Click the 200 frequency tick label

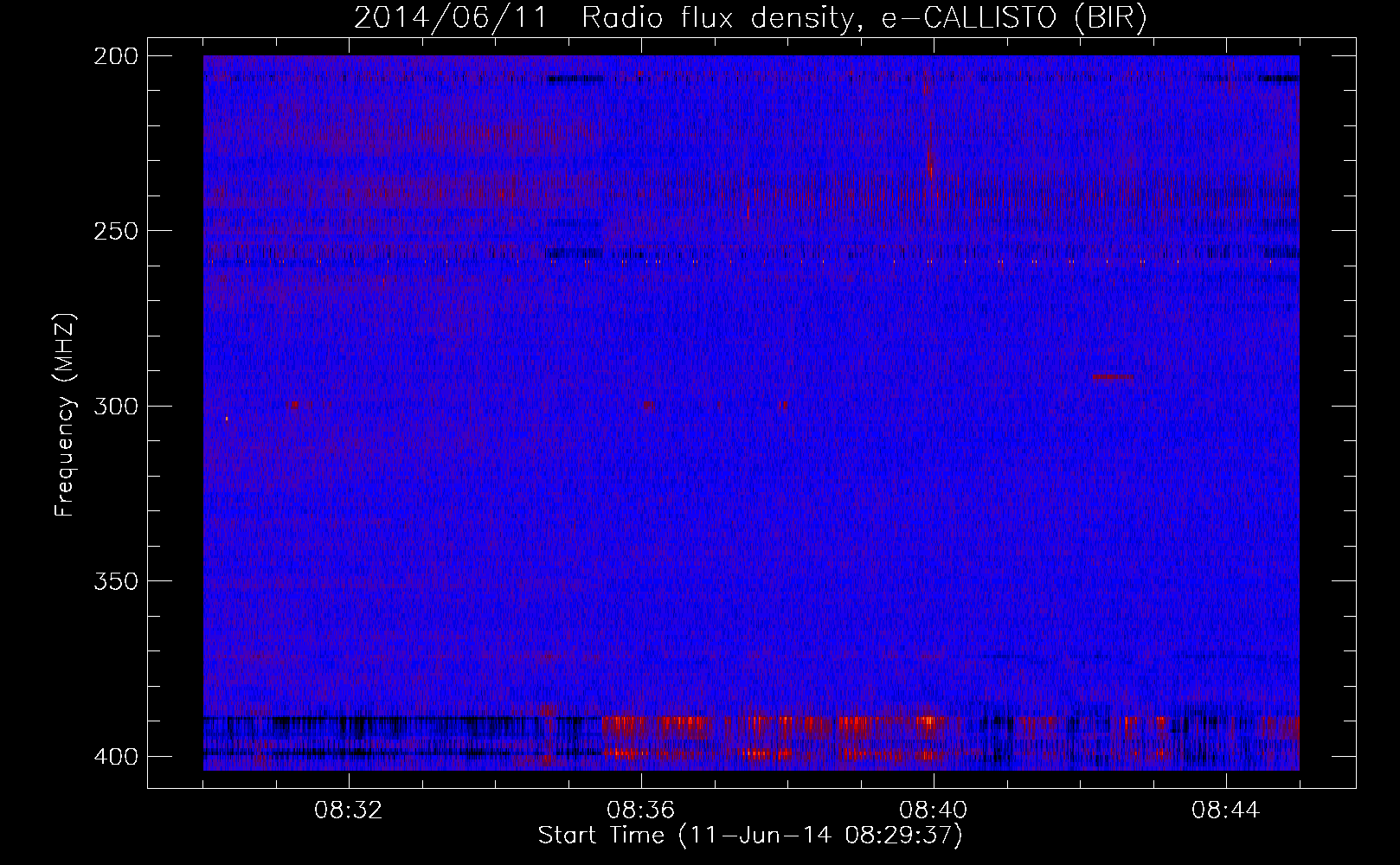116,56
